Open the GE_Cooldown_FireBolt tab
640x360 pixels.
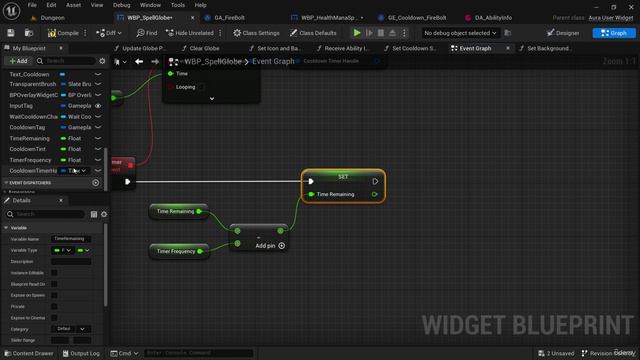pyautogui.click(x=417, y=18)
